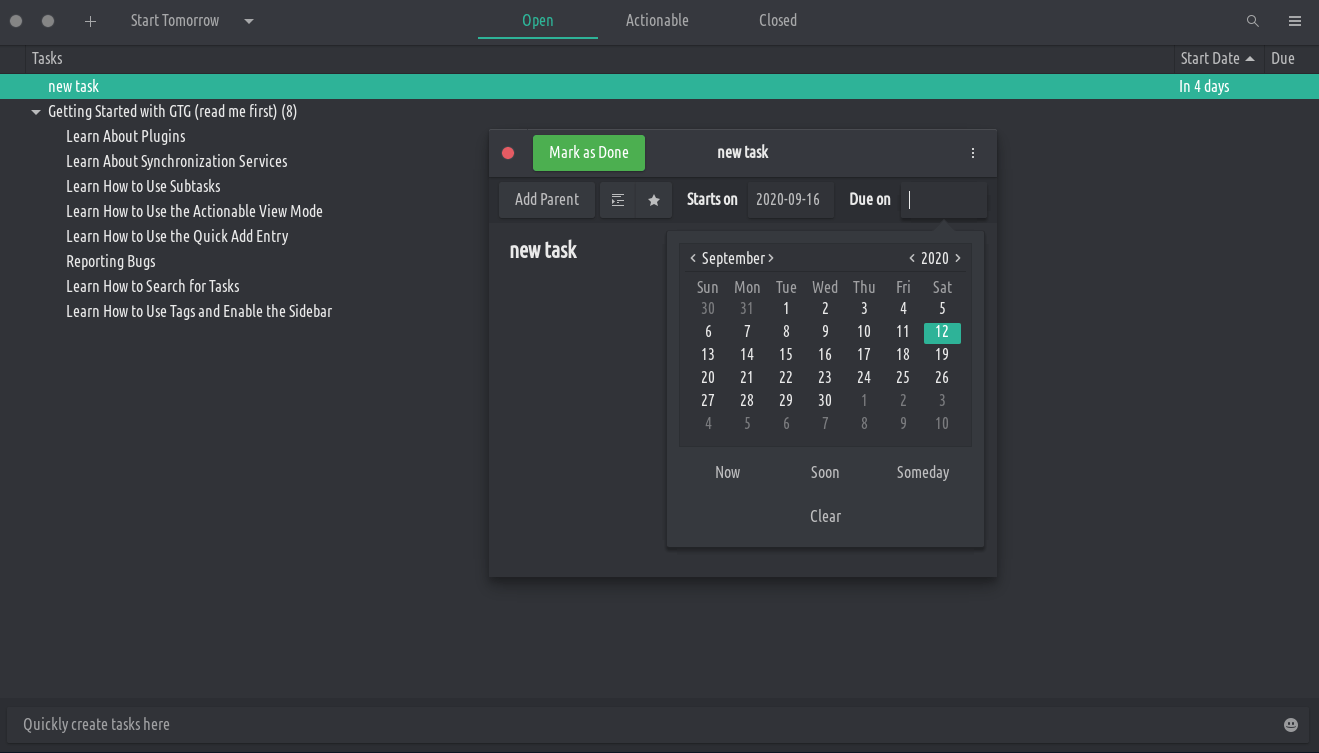The width and height of the screenshot is (1319, 753).
Task: Click the Due on input field
Action: click(944, 200)
